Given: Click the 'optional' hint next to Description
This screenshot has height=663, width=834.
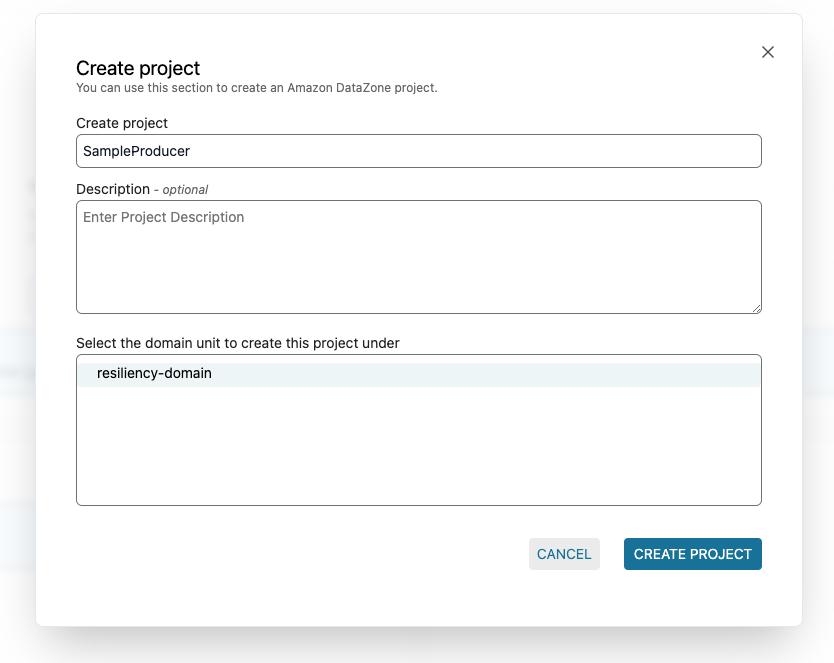Looking at the screenshot, I should tap(185, 190).
